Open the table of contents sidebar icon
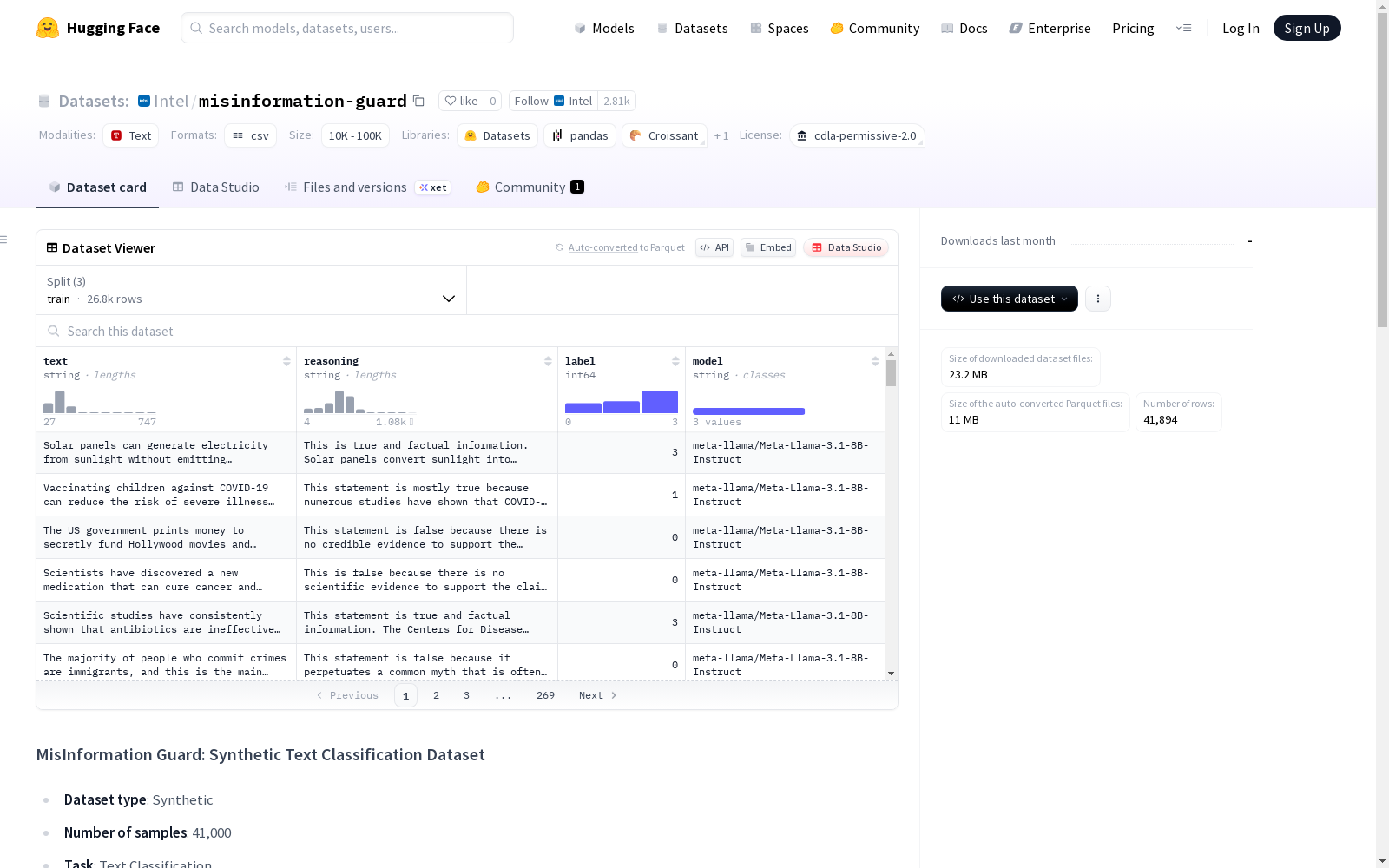Viewport: 1389px width, 868px height. pos(4,240)
